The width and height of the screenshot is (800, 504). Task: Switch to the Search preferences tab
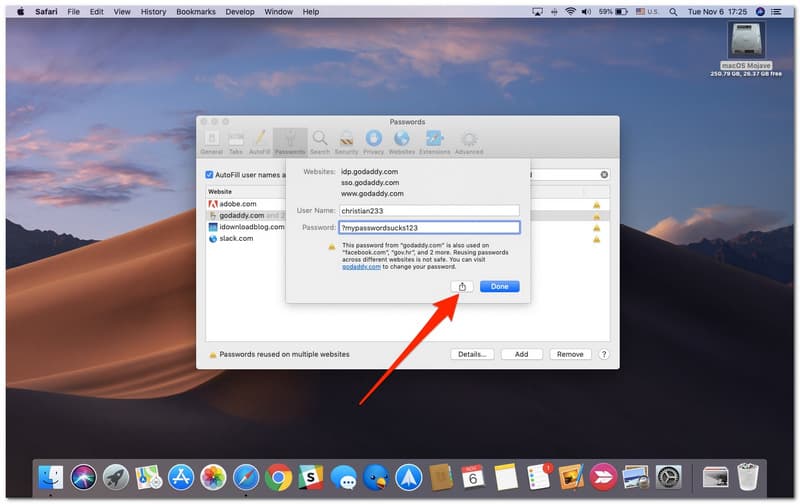pyautogui.click(x=320, y=142)
